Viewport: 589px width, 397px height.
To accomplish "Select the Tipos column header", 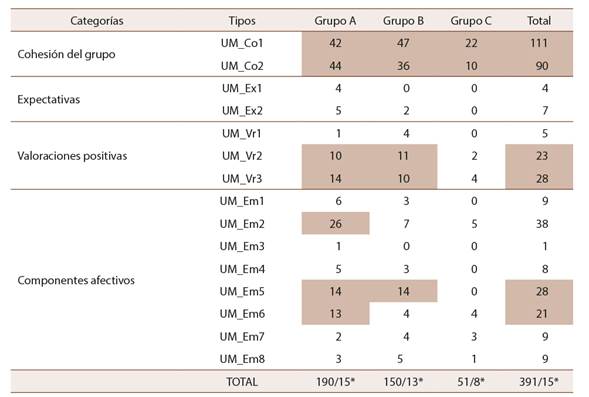I will (242, 21).
